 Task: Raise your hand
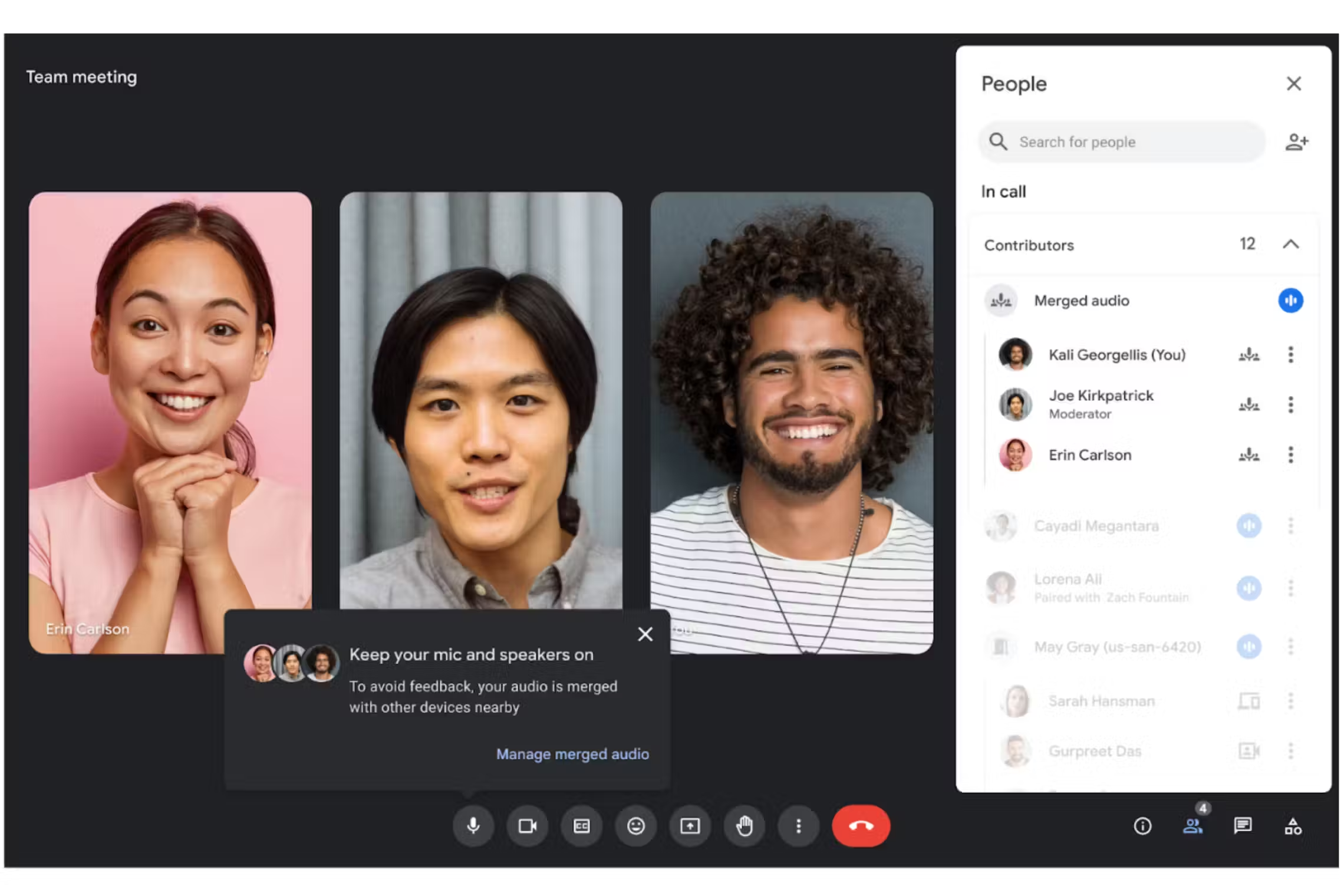pyautogui.click(x=745, y=825)
